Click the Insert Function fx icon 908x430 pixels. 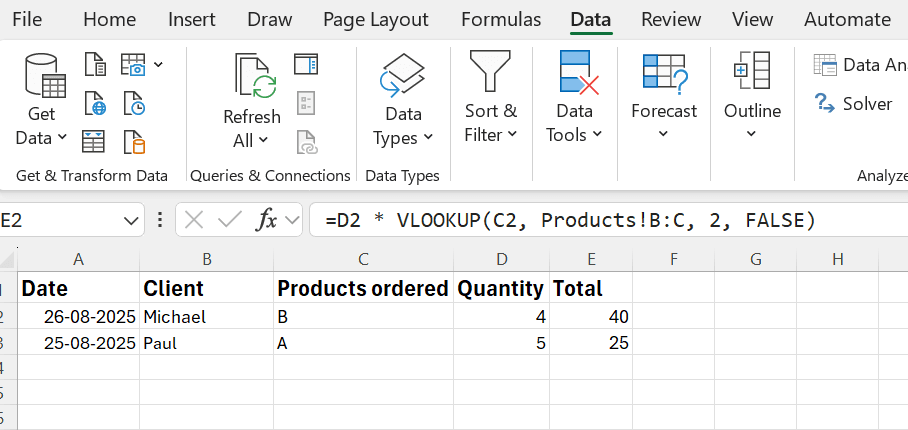[266, 220]
